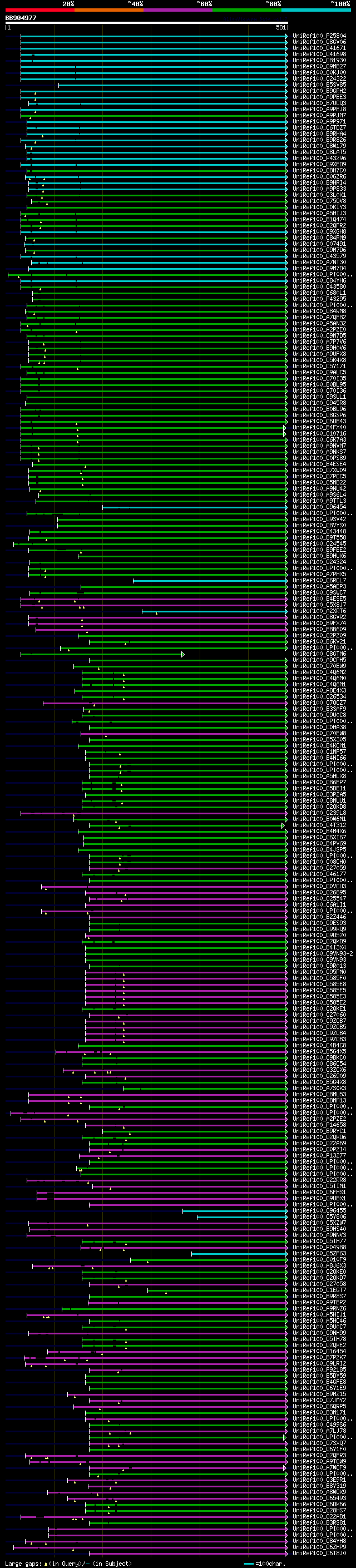
Task: Click the orange ~40% identity legend segment
Action: 109,10
